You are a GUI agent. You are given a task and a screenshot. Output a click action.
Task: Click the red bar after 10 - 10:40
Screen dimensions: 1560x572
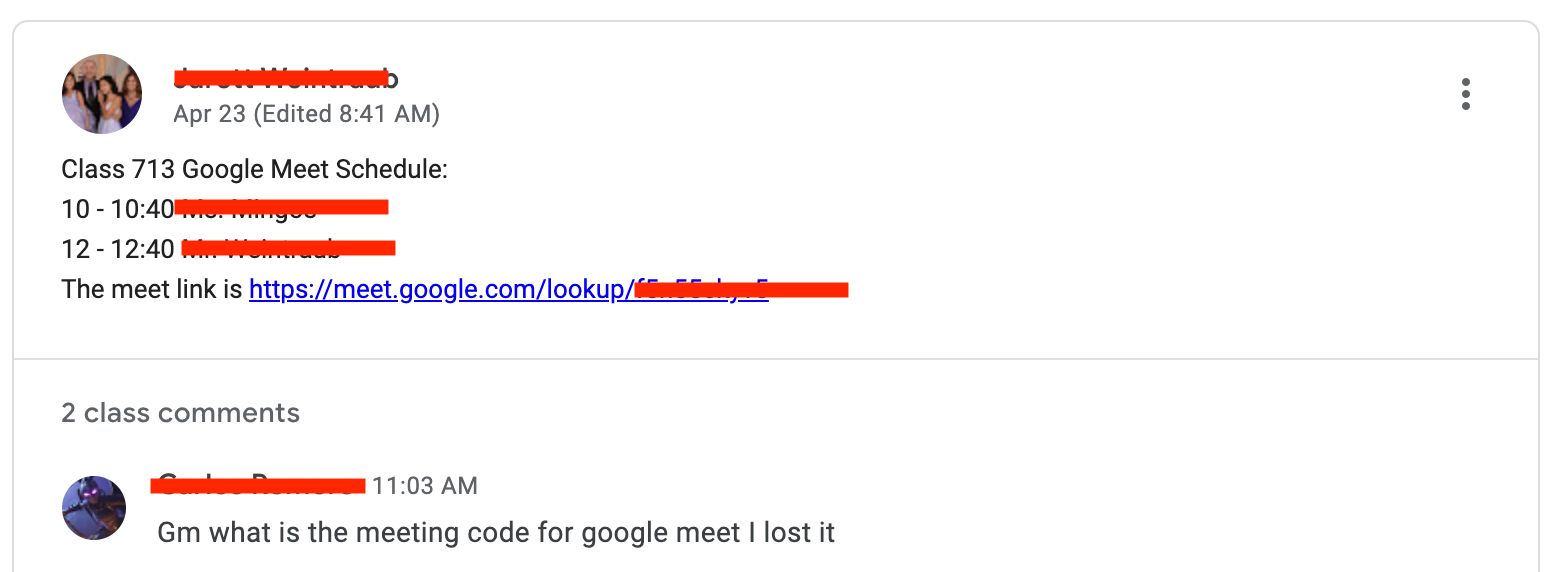[x=281, y=207]
